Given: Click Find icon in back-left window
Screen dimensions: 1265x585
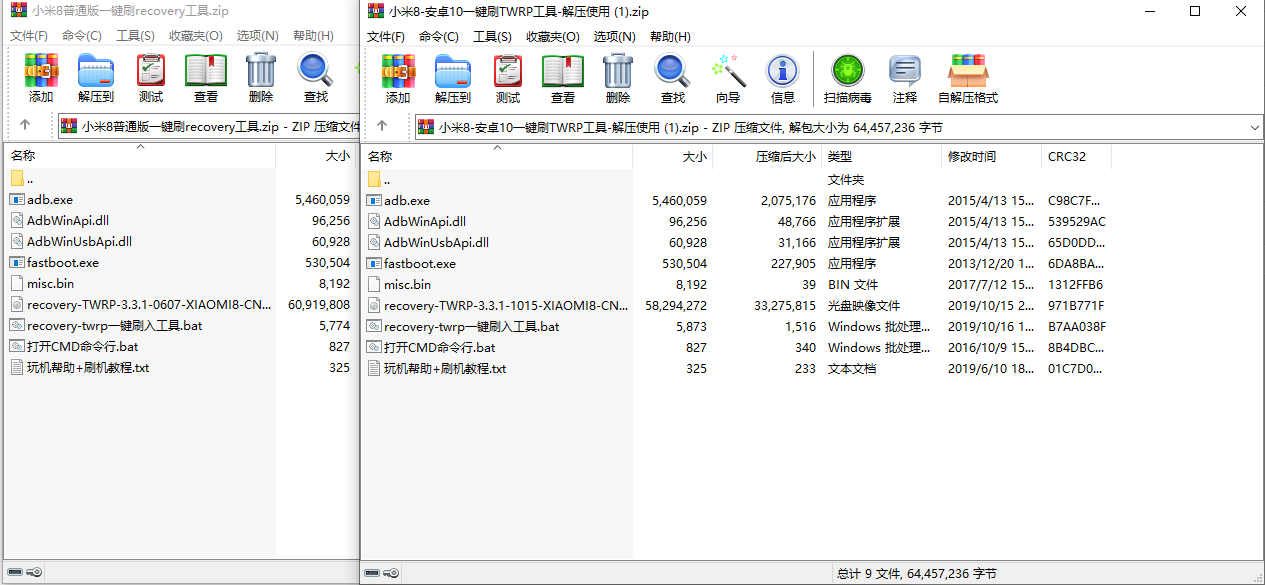Looking at the screenshot, I should click(x=316, y=79).
